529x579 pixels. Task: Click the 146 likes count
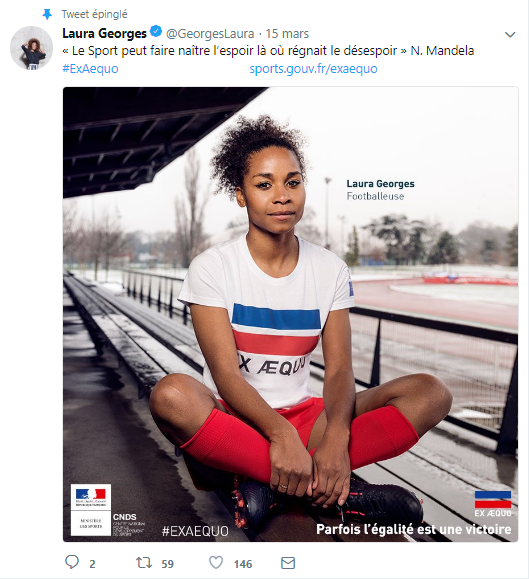243,564
